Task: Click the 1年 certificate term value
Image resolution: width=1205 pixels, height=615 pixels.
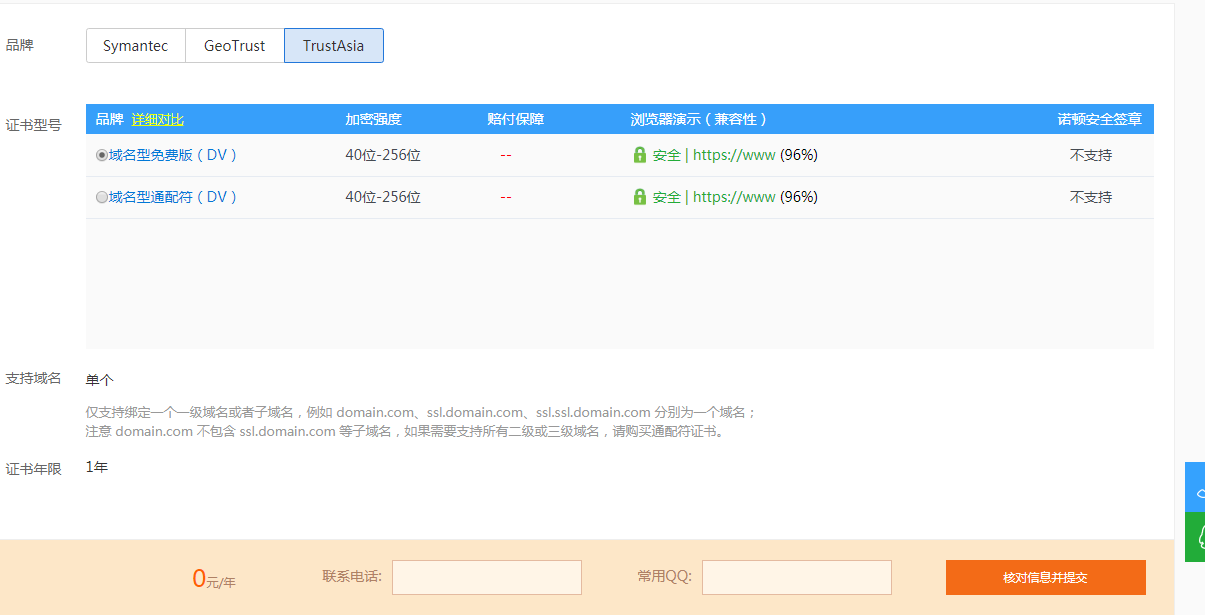Action: click(97, 467)
